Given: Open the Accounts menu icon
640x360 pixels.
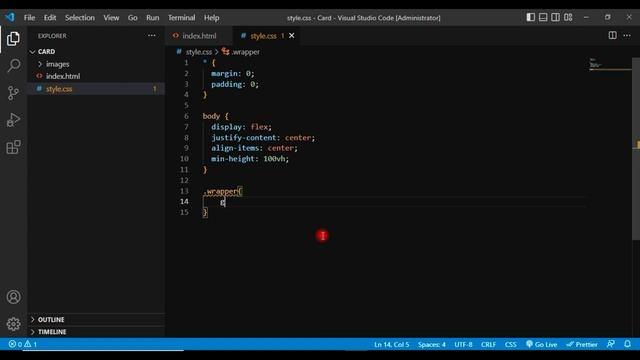Looking at the screenshot, I should (x=13, y=297).
